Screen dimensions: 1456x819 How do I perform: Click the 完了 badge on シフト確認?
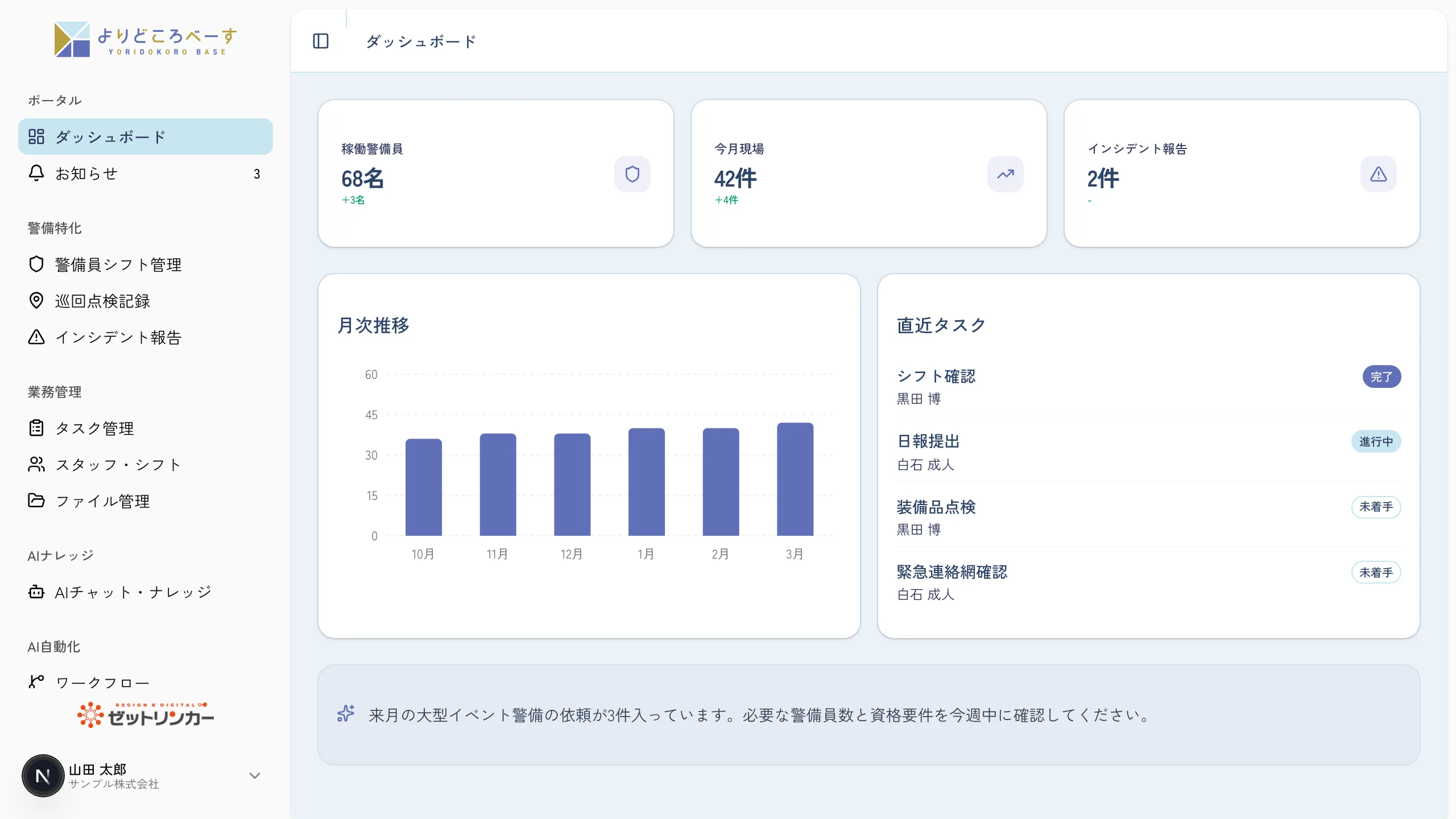[1381, 377]
